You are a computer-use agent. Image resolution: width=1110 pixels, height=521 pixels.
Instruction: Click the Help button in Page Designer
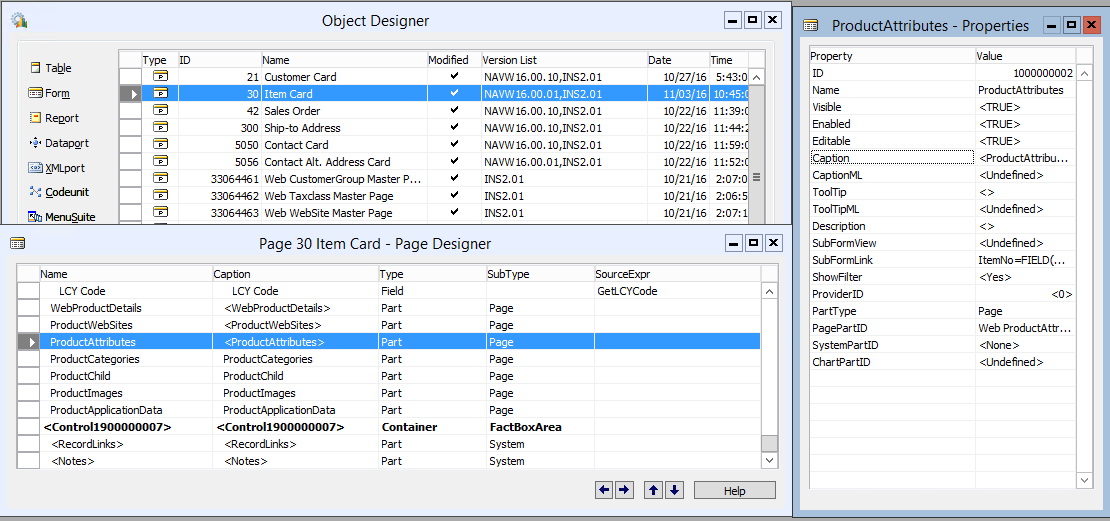click(x=734, y=491)
